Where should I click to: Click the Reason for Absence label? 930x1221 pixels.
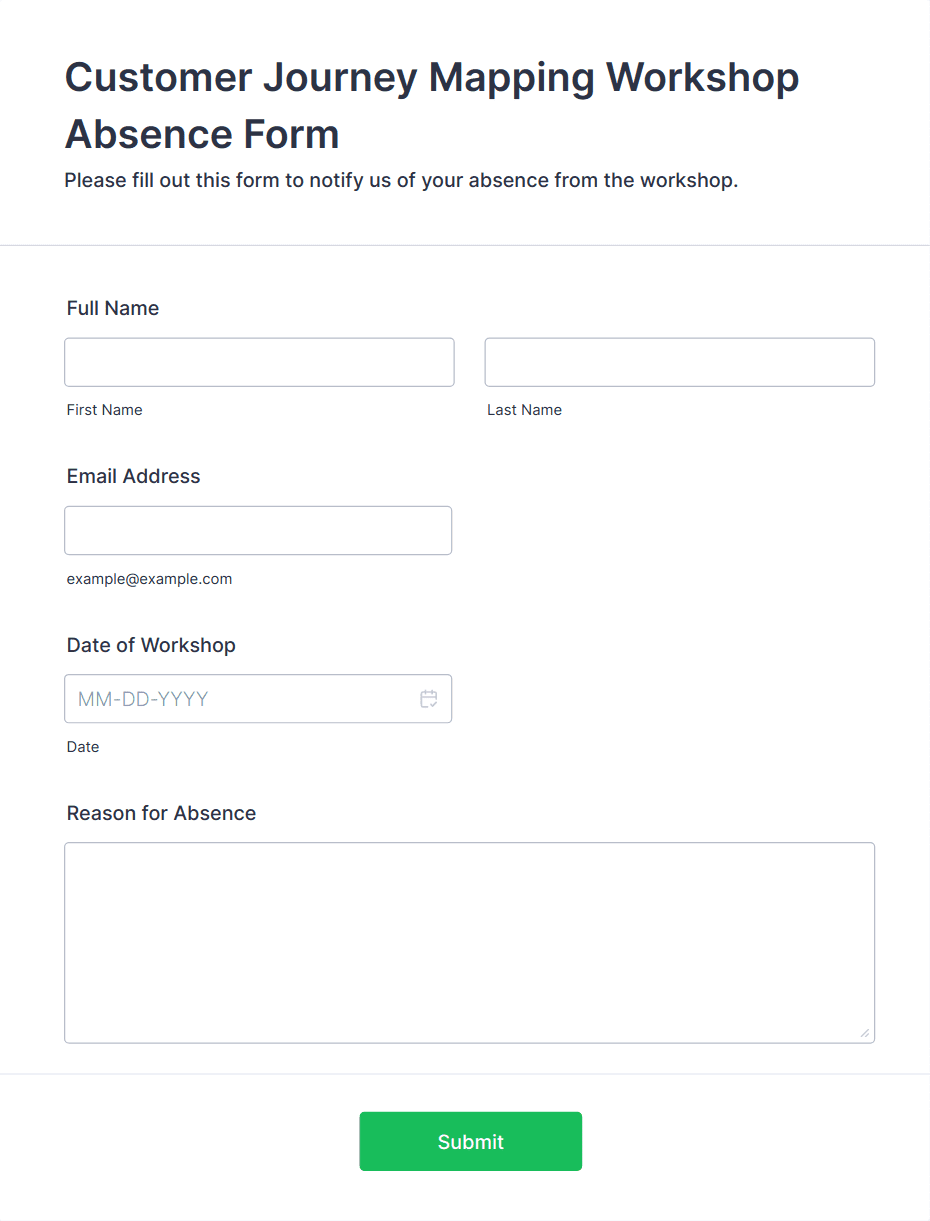[x=161, y=813]
